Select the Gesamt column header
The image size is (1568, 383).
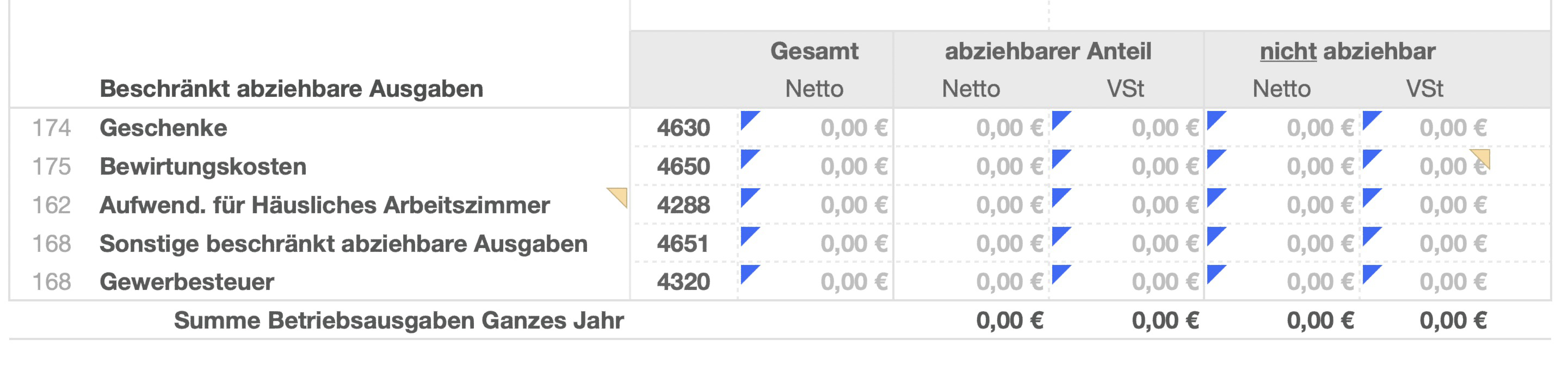(x=814, y=51)
